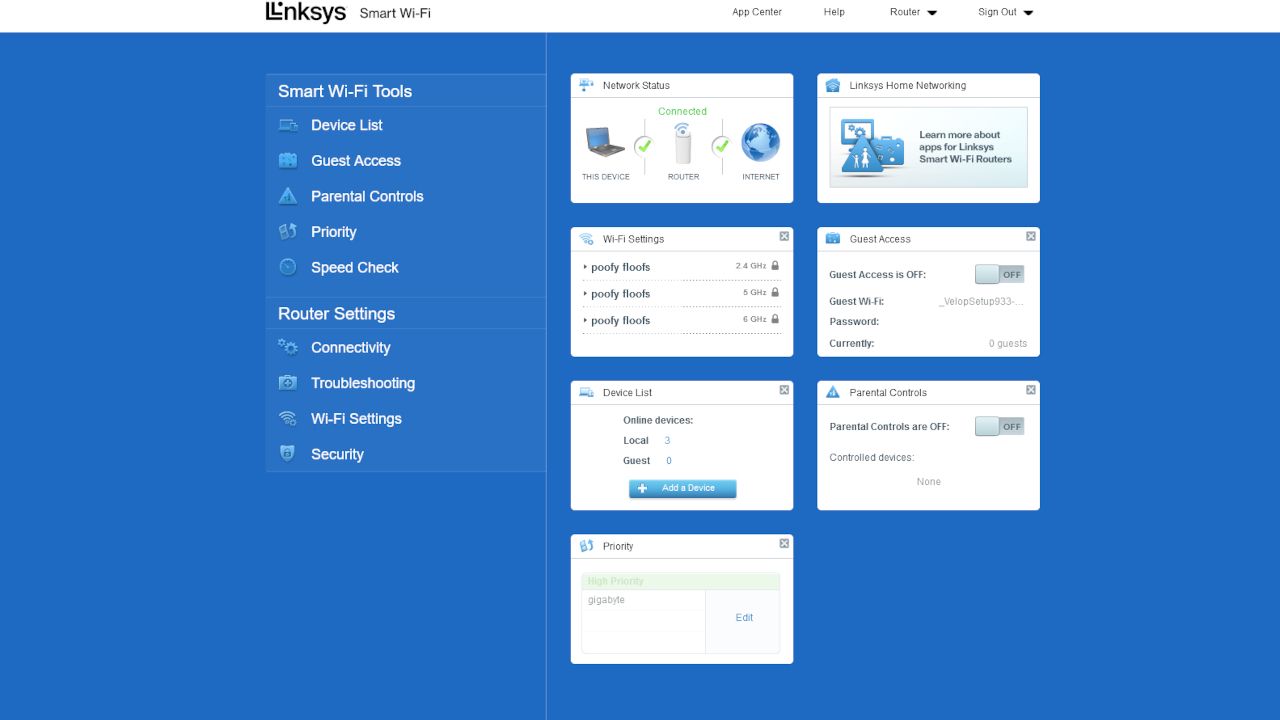
Task: Click the Linksys Home Networking header icon
Action: tap(833, 85)
